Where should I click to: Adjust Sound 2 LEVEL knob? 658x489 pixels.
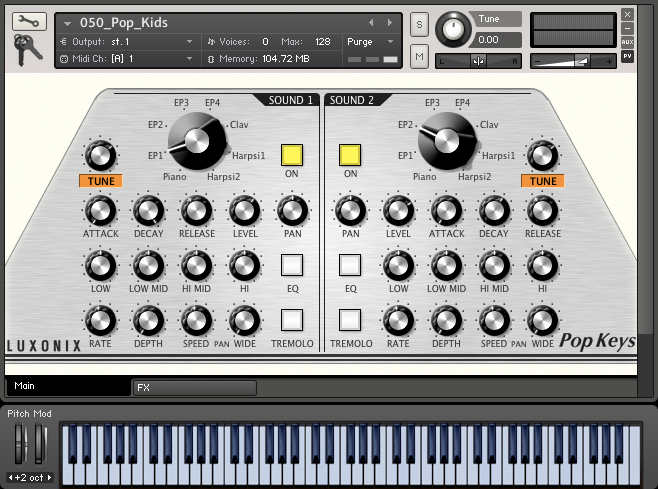tap(398, 211)
